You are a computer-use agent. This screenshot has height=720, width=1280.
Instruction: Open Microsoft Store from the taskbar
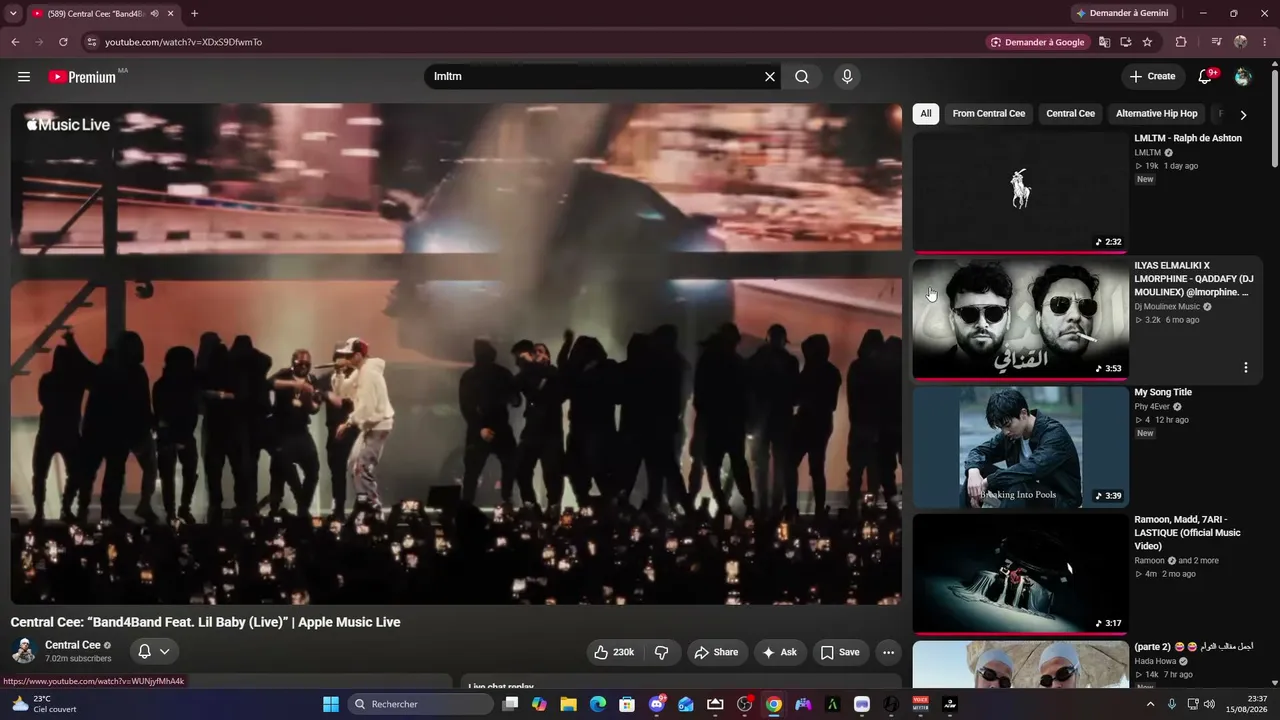(627, 704)
